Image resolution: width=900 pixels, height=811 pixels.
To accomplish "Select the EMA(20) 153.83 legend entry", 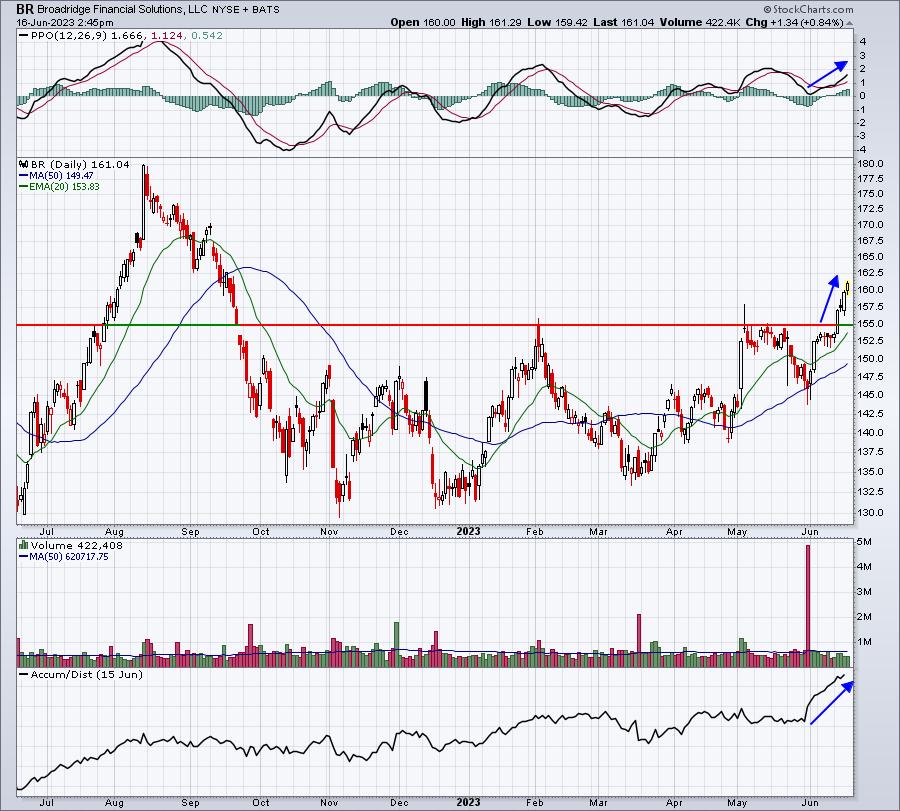I will [59, 187].
